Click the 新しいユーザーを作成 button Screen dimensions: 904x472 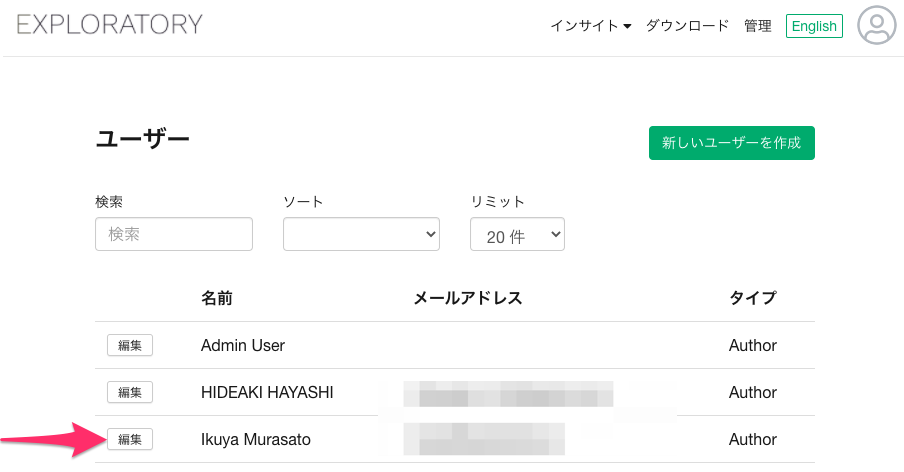(732, 143)
